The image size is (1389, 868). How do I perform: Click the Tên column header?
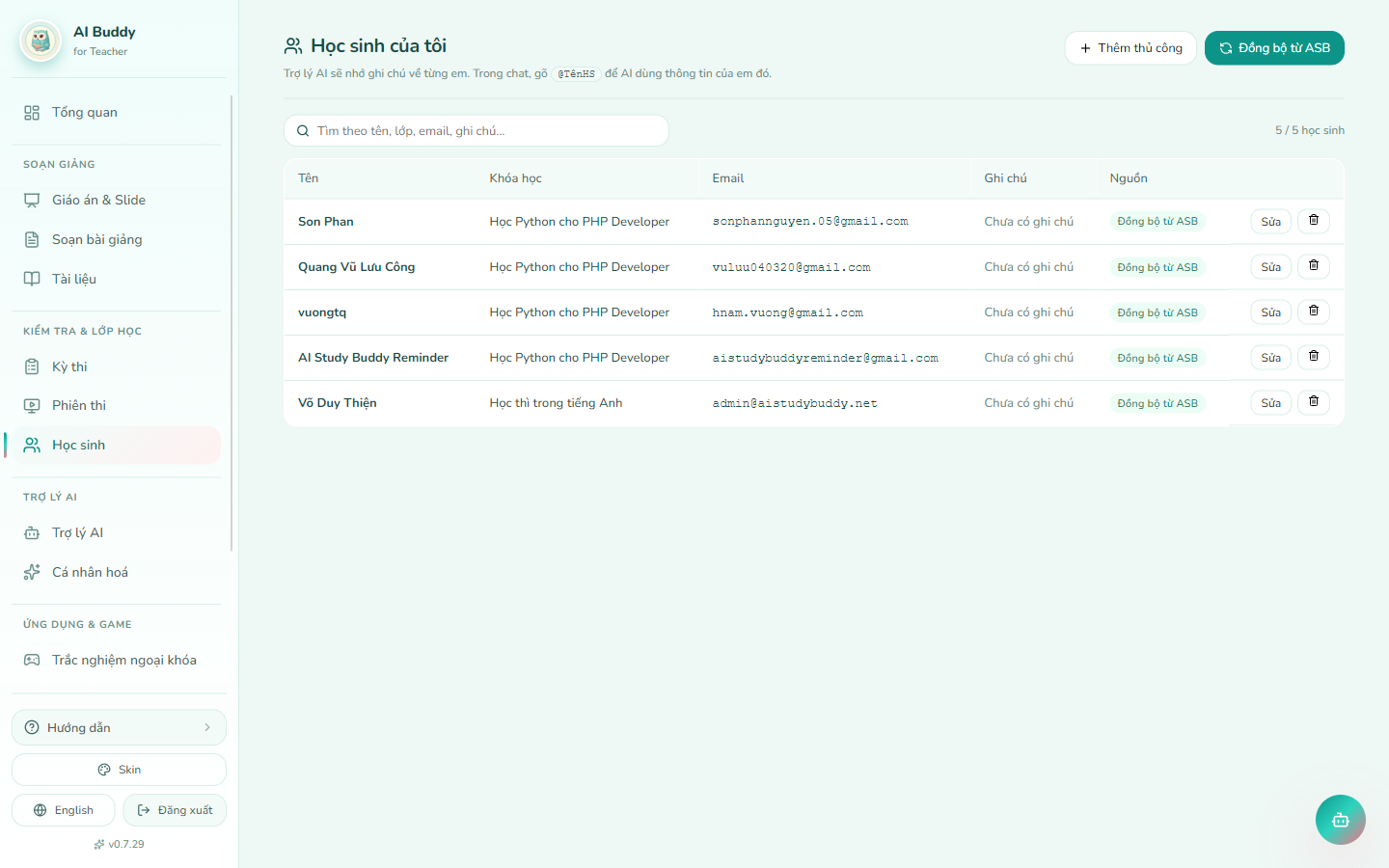pyautogui.click(x=308, y=178)
